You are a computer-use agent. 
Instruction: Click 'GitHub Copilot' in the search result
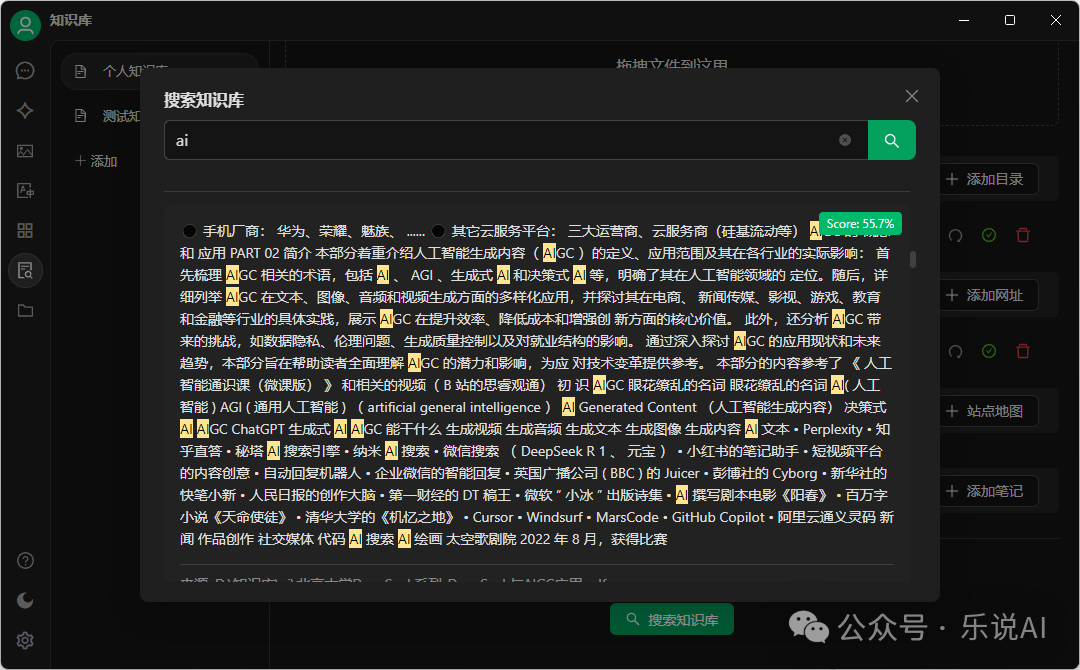coord(718,517)
